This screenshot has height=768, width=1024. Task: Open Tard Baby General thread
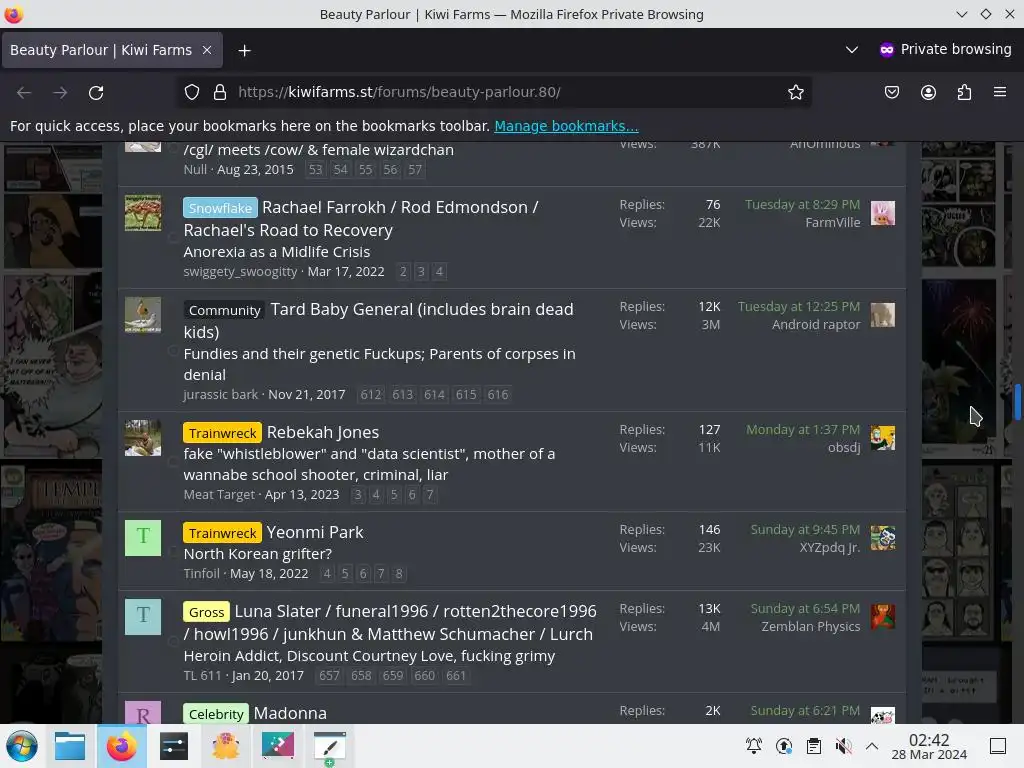coord(378,321)
